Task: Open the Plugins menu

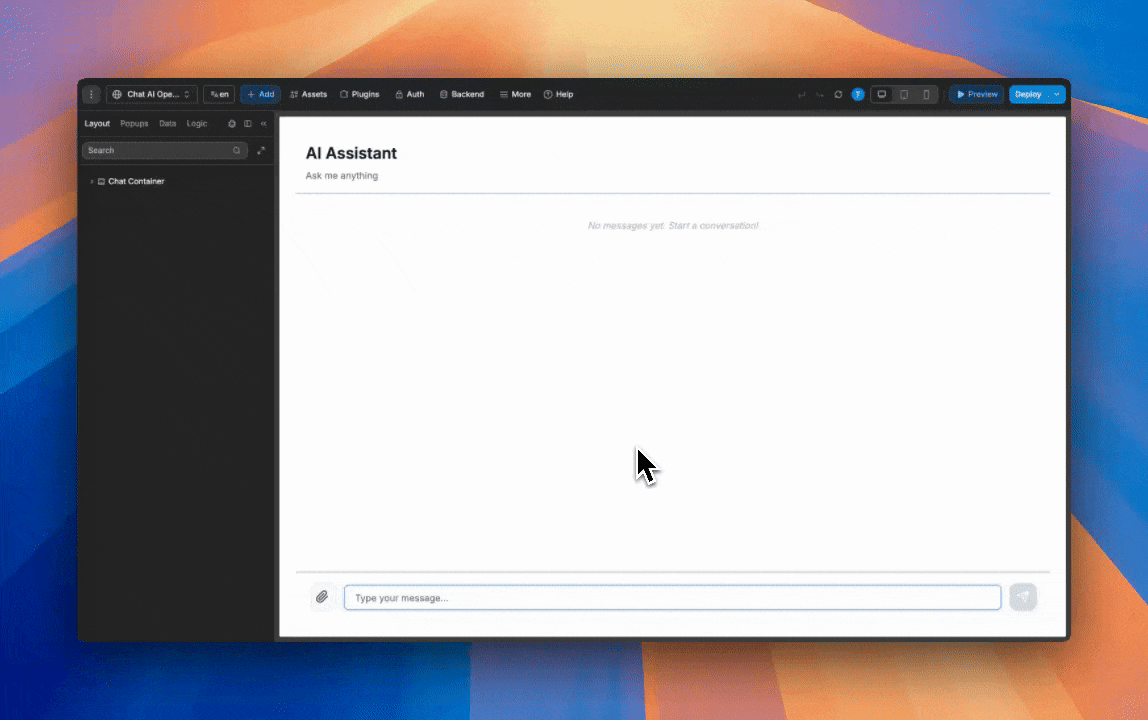Action: (x=359, y=94)
